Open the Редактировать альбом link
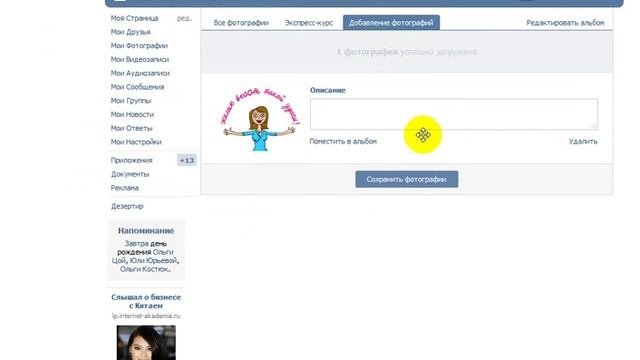 (x=565, y=23)
